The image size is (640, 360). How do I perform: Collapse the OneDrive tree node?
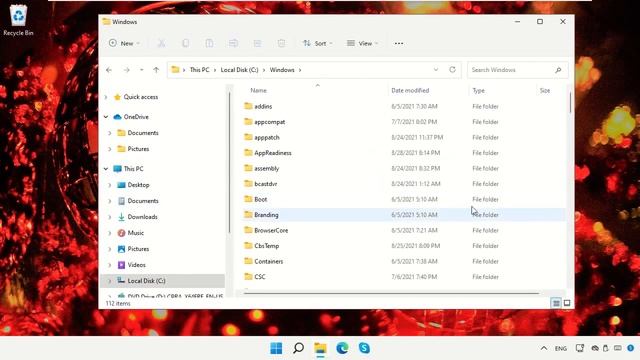[x=106, y=117]
